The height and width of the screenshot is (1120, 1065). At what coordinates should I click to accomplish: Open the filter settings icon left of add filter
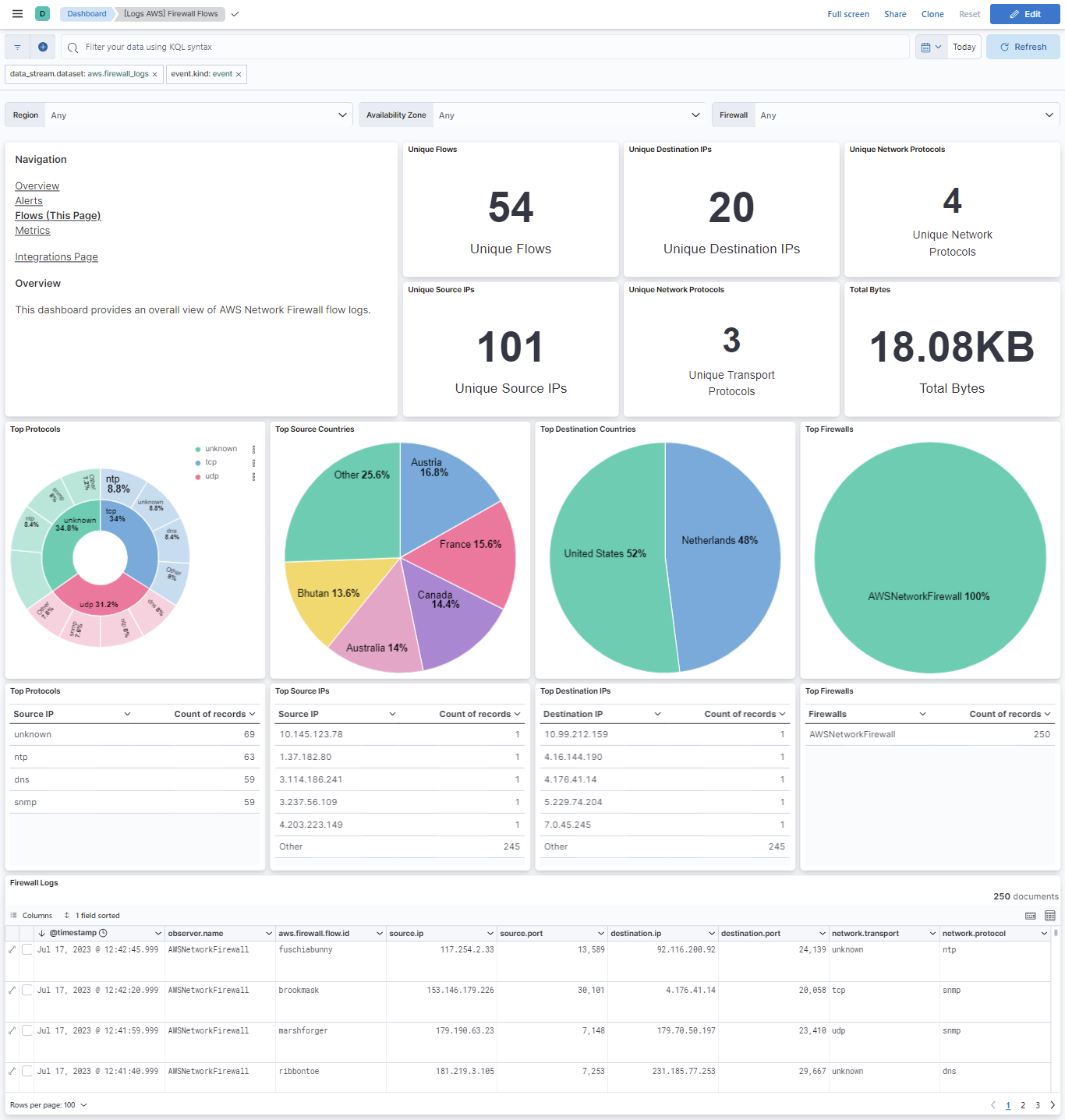pos(16,47)
